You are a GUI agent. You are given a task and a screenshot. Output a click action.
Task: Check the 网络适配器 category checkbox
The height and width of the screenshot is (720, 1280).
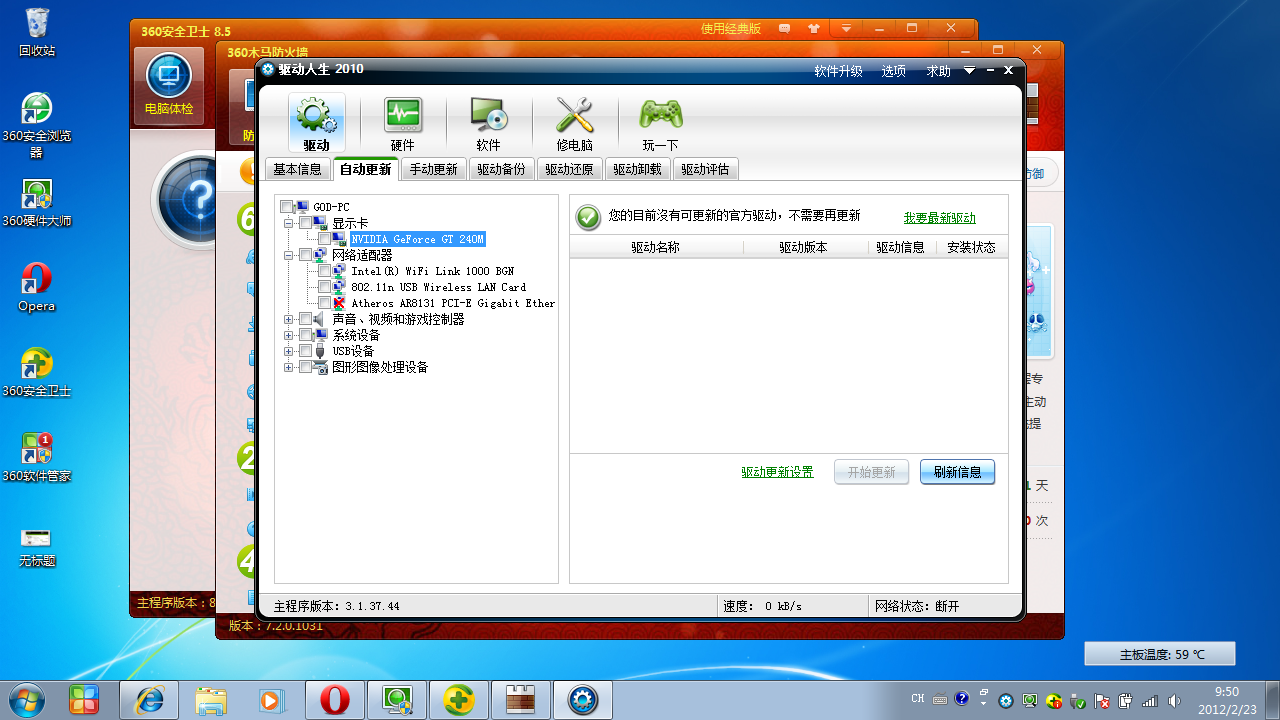pos(306,255)
